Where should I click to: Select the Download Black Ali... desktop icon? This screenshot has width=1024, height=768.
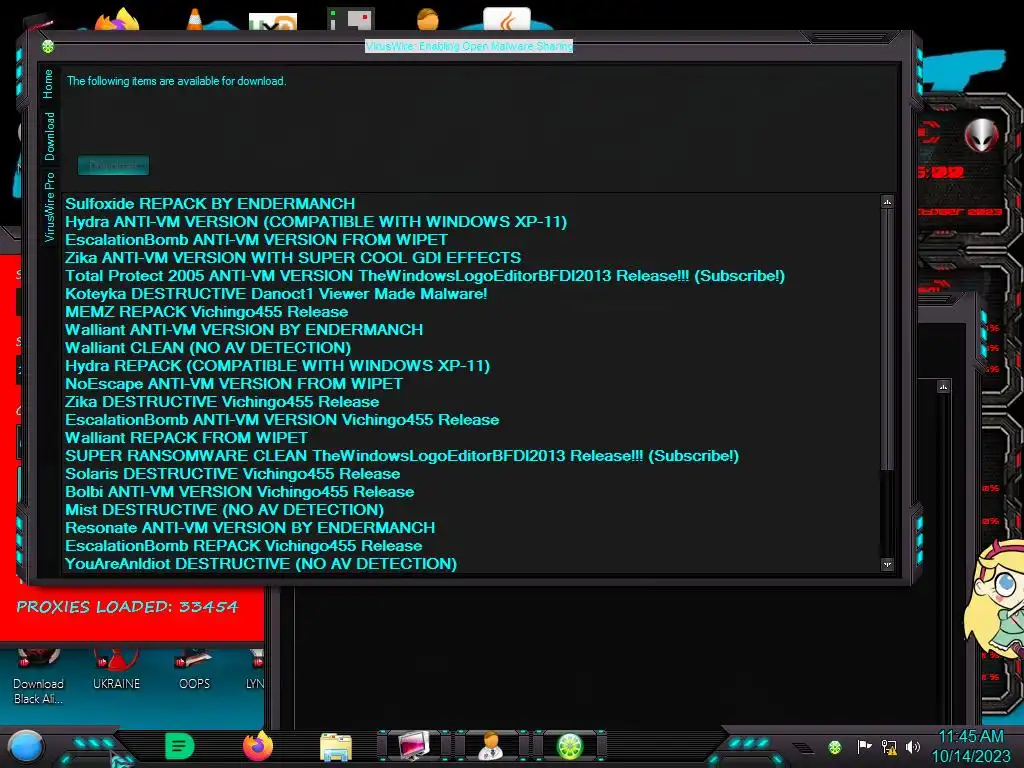pyautogui.click(x=39, y=678)
